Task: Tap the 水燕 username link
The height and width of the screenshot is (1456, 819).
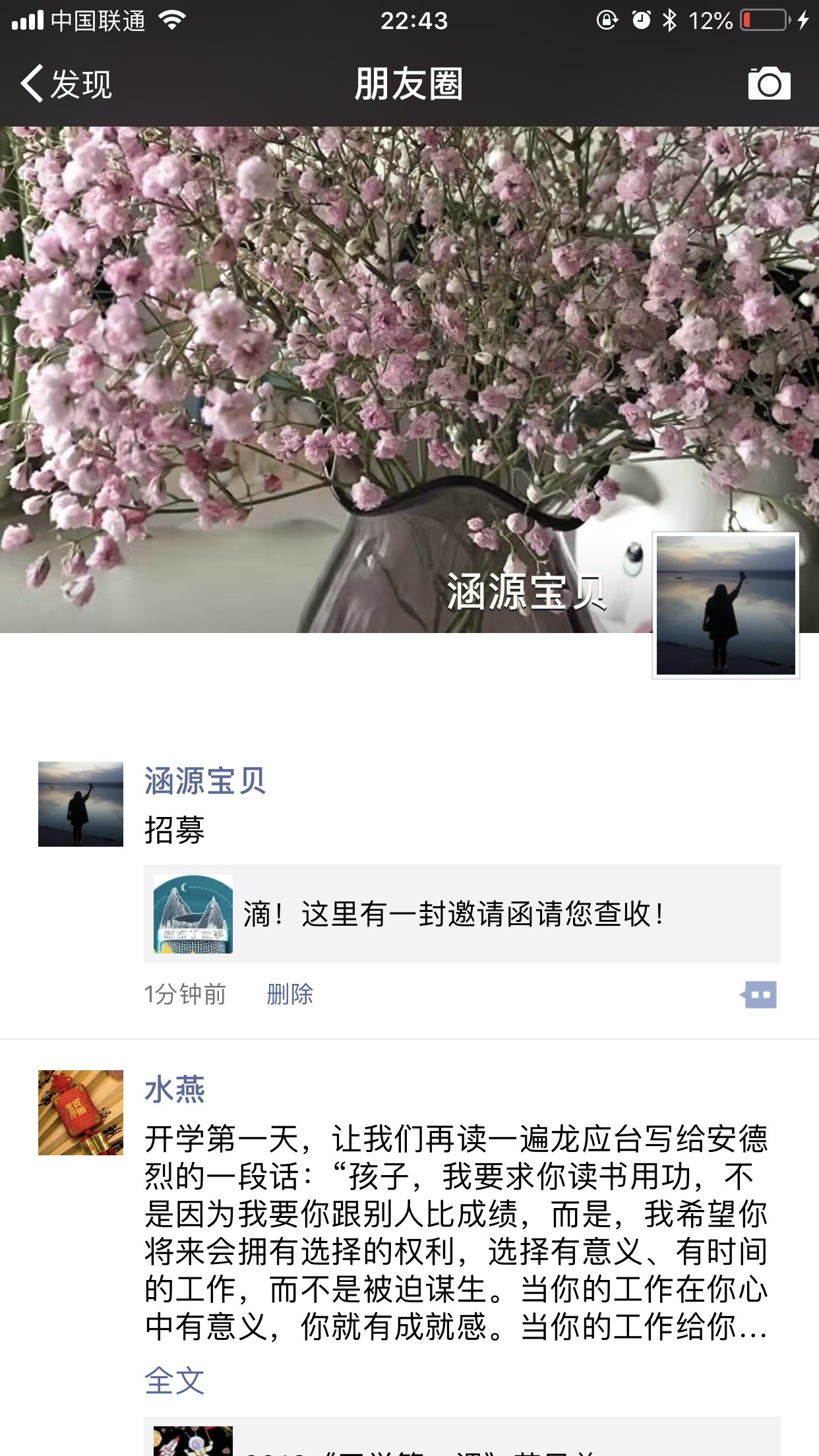Action: 175,1089
